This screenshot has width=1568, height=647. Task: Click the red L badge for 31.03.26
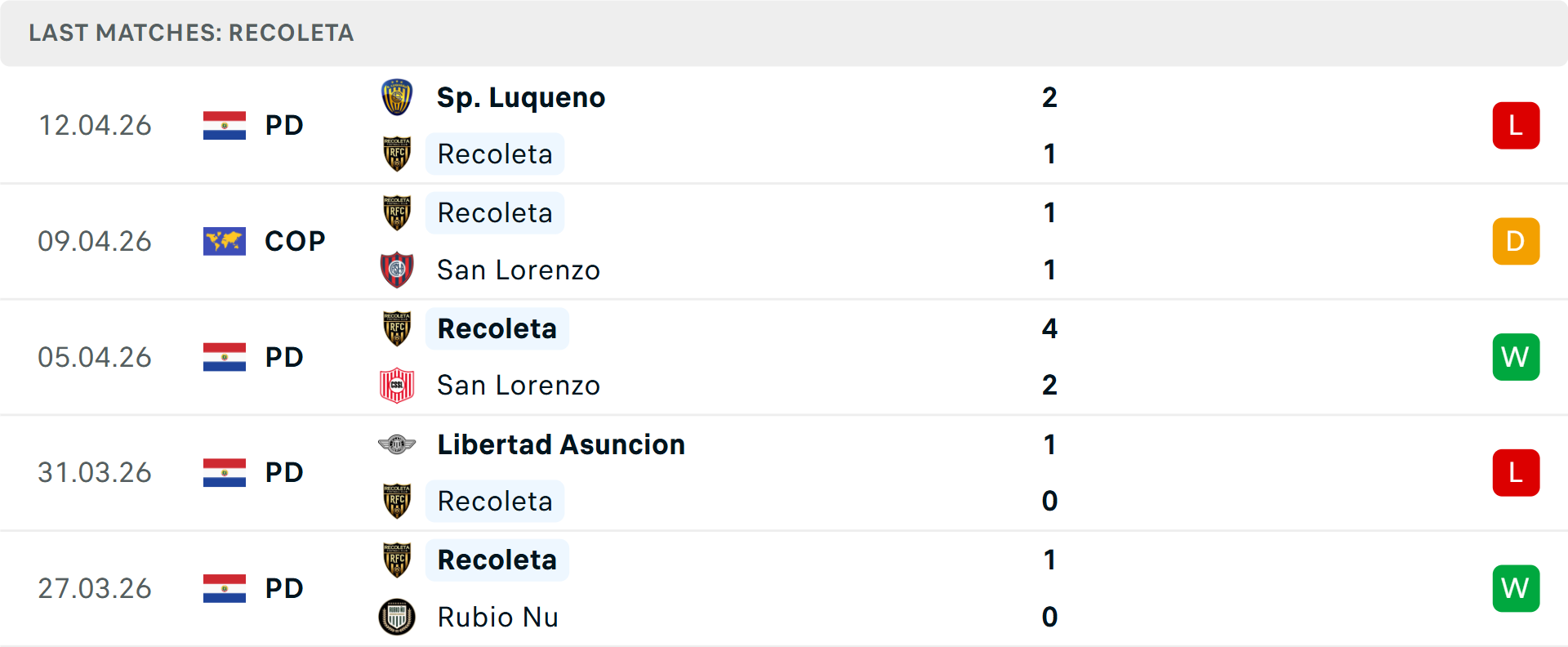click(x=1516, y=472)
